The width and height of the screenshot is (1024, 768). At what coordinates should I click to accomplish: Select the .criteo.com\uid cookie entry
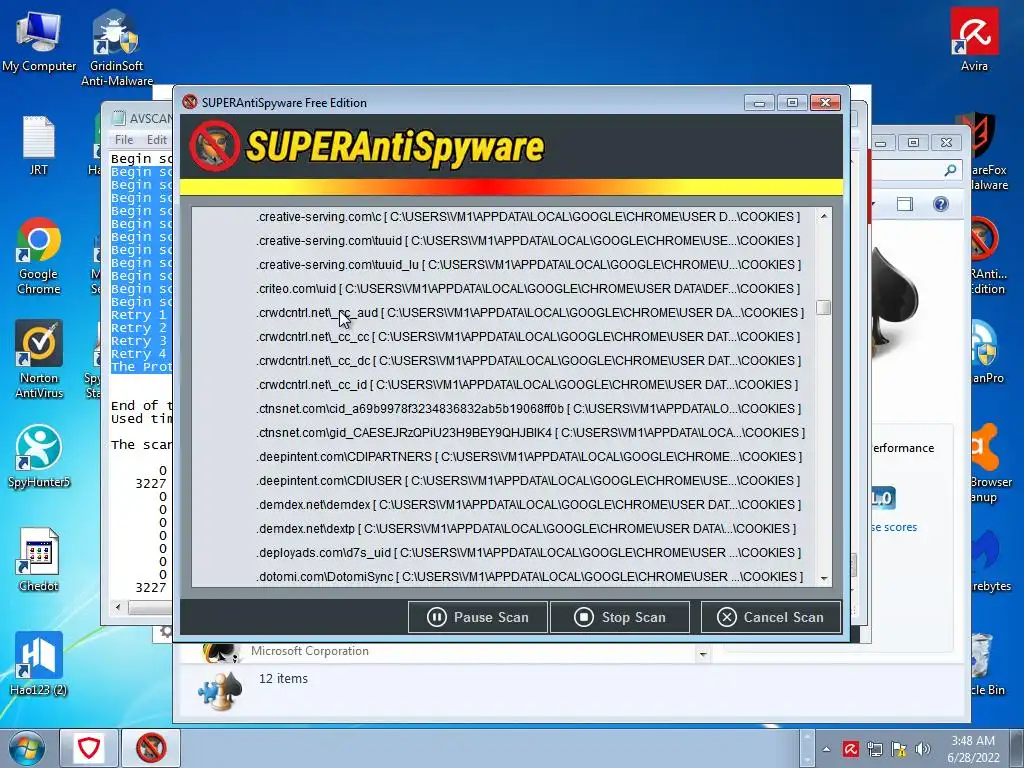click(x=528, y=289)
